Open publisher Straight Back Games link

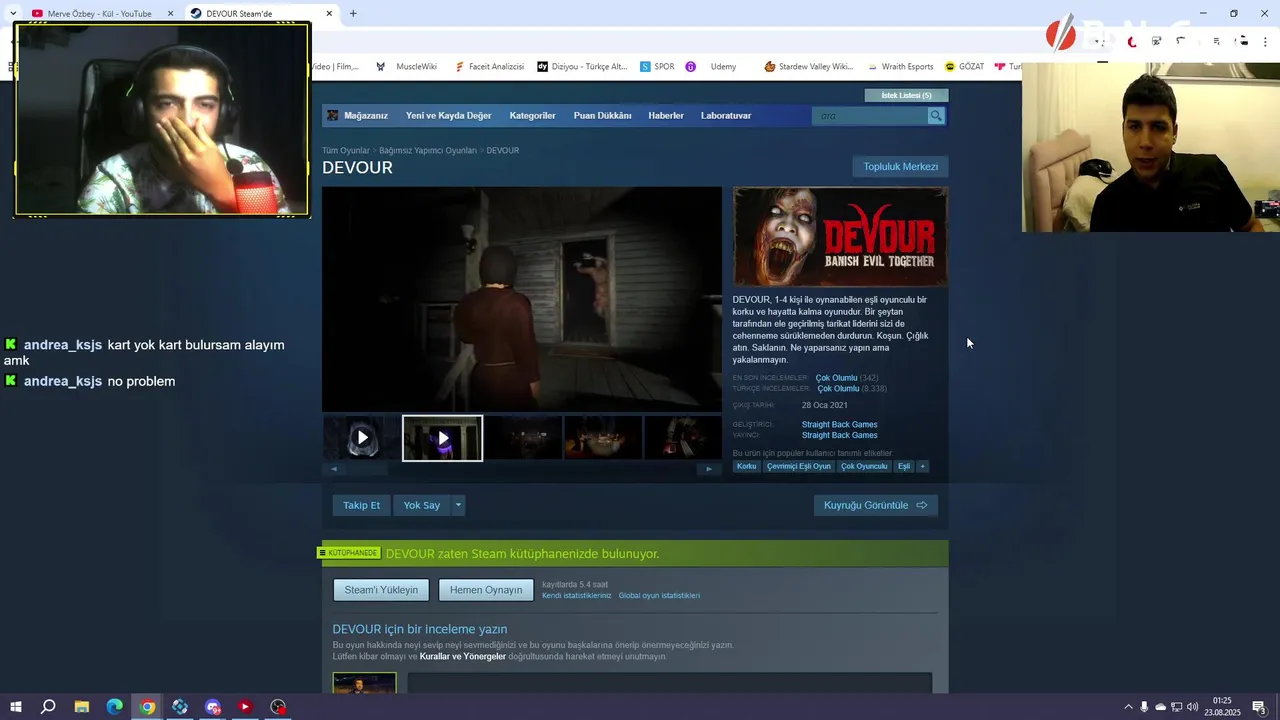click(839, 435)
